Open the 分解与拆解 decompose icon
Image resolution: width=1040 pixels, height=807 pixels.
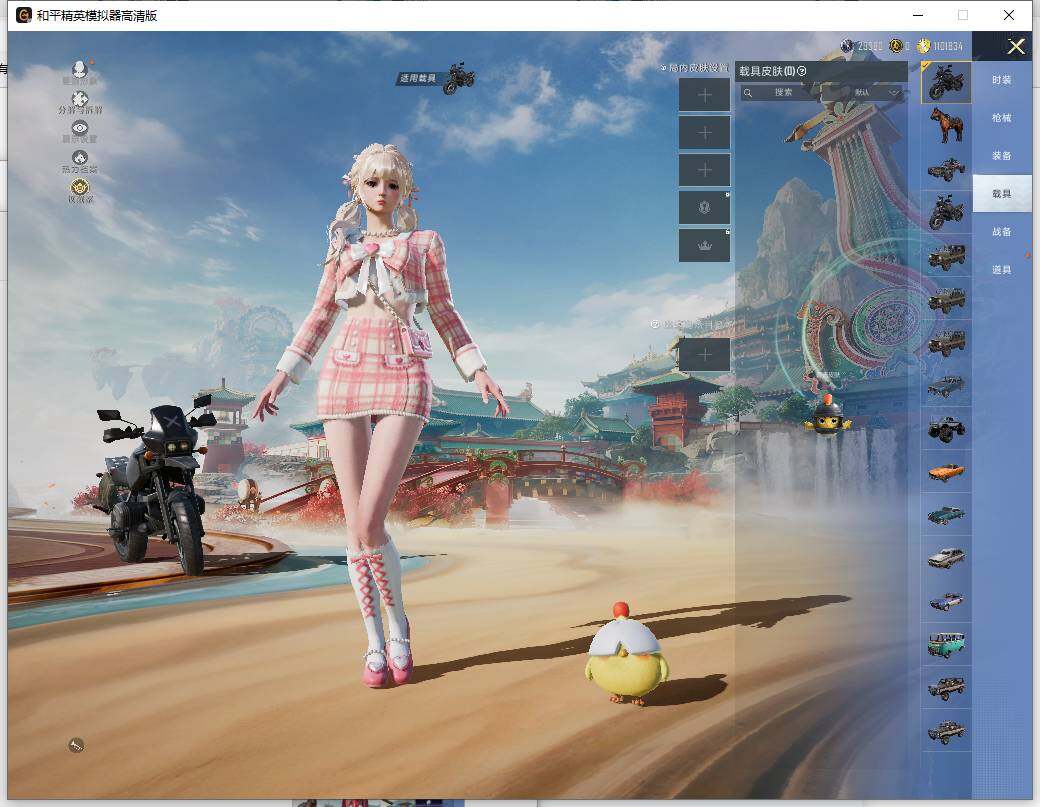click(80, 99)
